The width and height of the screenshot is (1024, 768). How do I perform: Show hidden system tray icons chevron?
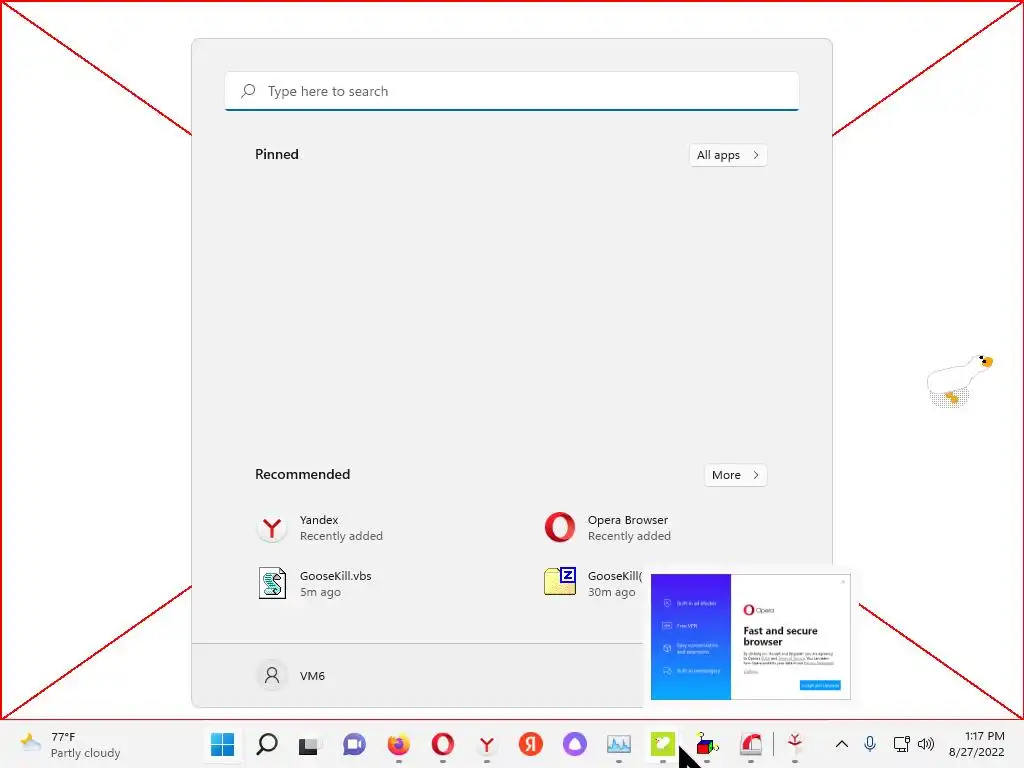[842, 744]
